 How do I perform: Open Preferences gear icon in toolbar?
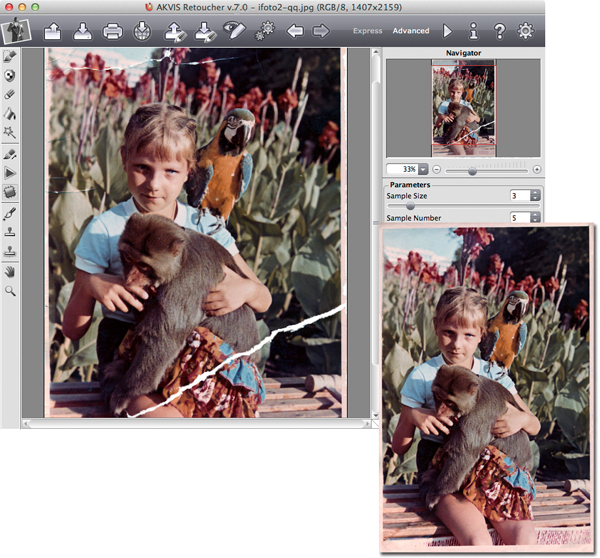(x=525, y=31)
